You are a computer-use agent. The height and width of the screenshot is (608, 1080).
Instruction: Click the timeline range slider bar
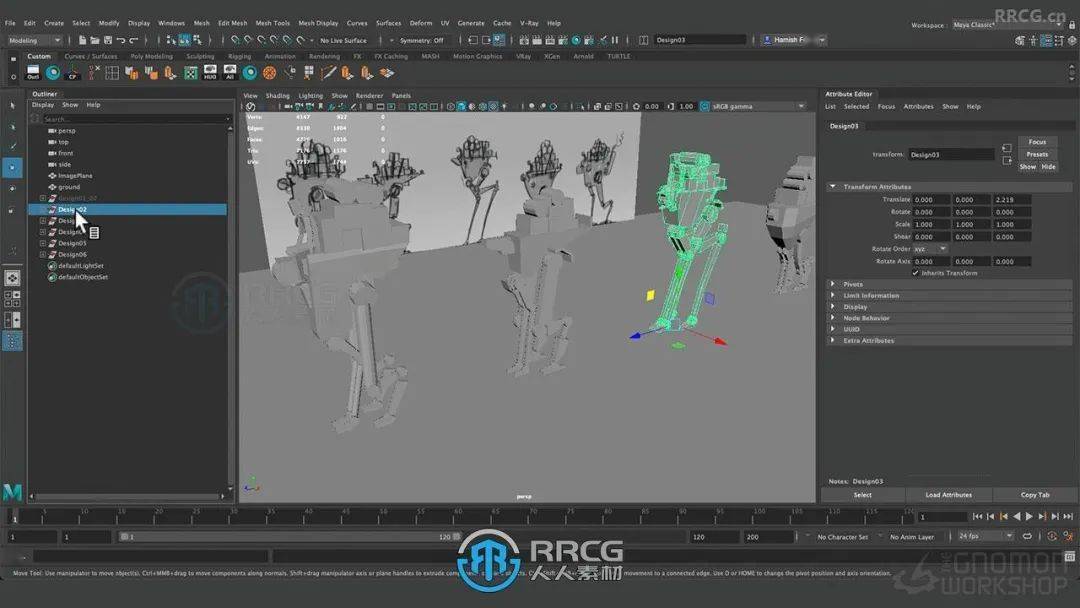290,537
